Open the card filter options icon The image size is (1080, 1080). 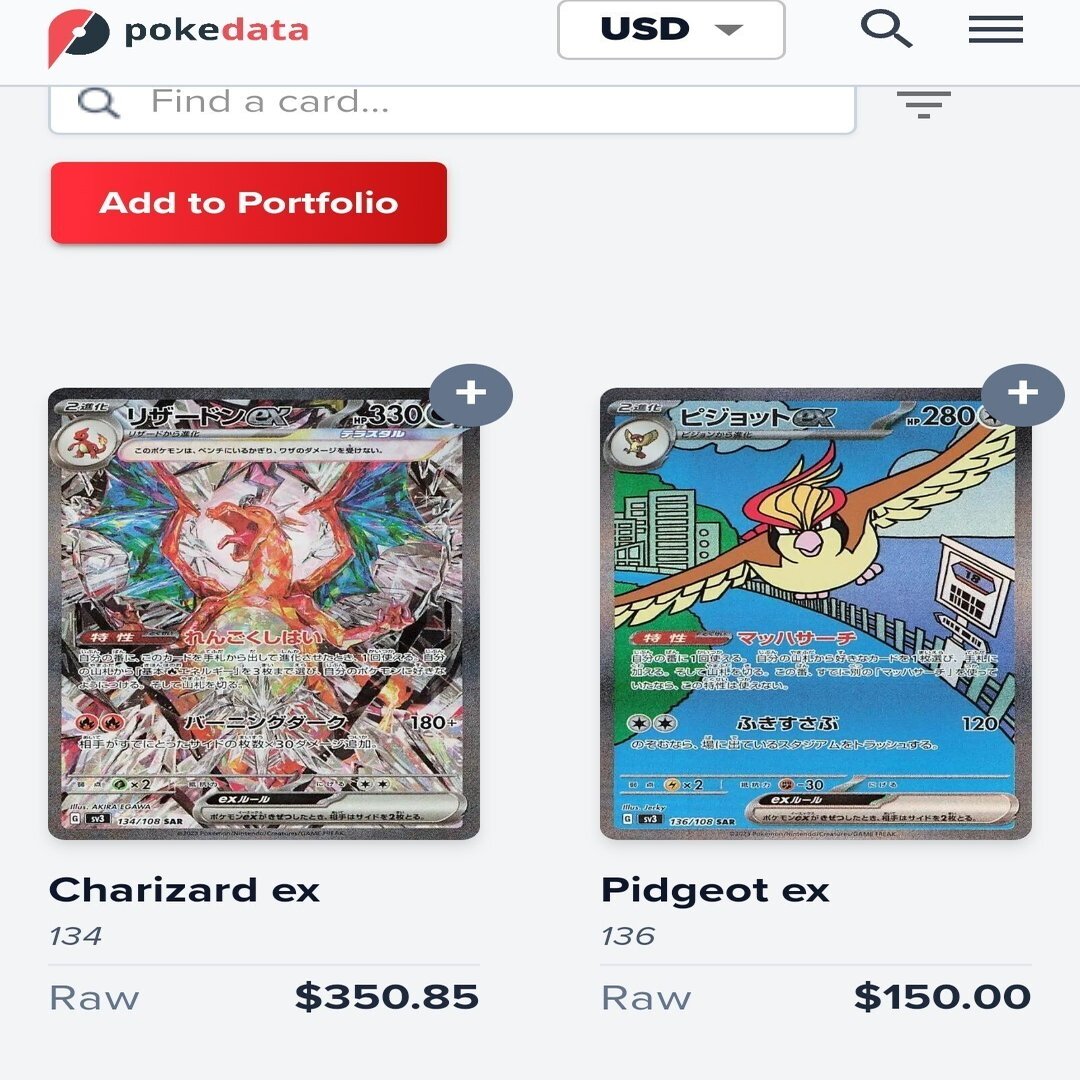(924, 104)
